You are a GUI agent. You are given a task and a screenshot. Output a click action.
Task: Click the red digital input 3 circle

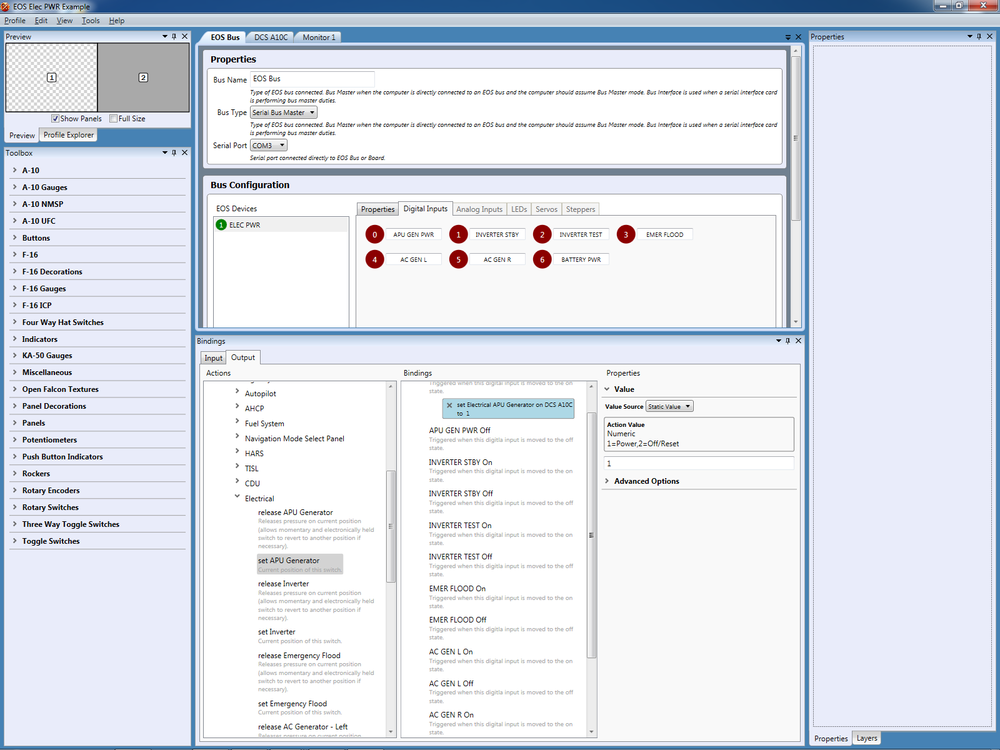click(x=626, y=234)
